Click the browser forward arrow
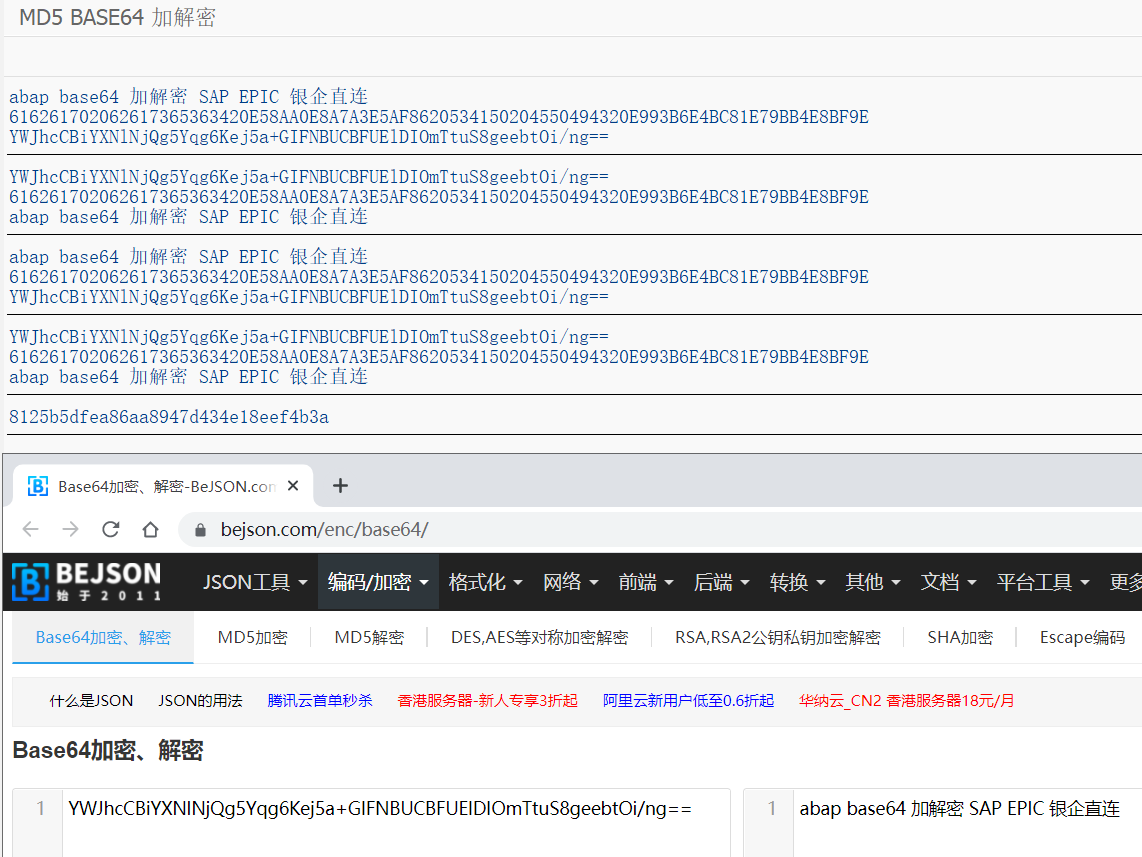The width and height of the screenshot is (1142, 857). click(69, 529)
